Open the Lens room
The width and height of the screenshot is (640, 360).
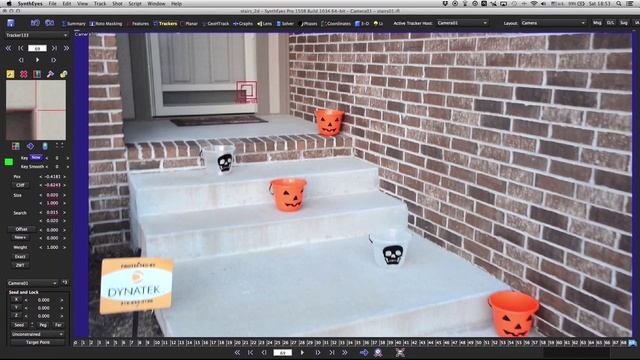[264, 24]
